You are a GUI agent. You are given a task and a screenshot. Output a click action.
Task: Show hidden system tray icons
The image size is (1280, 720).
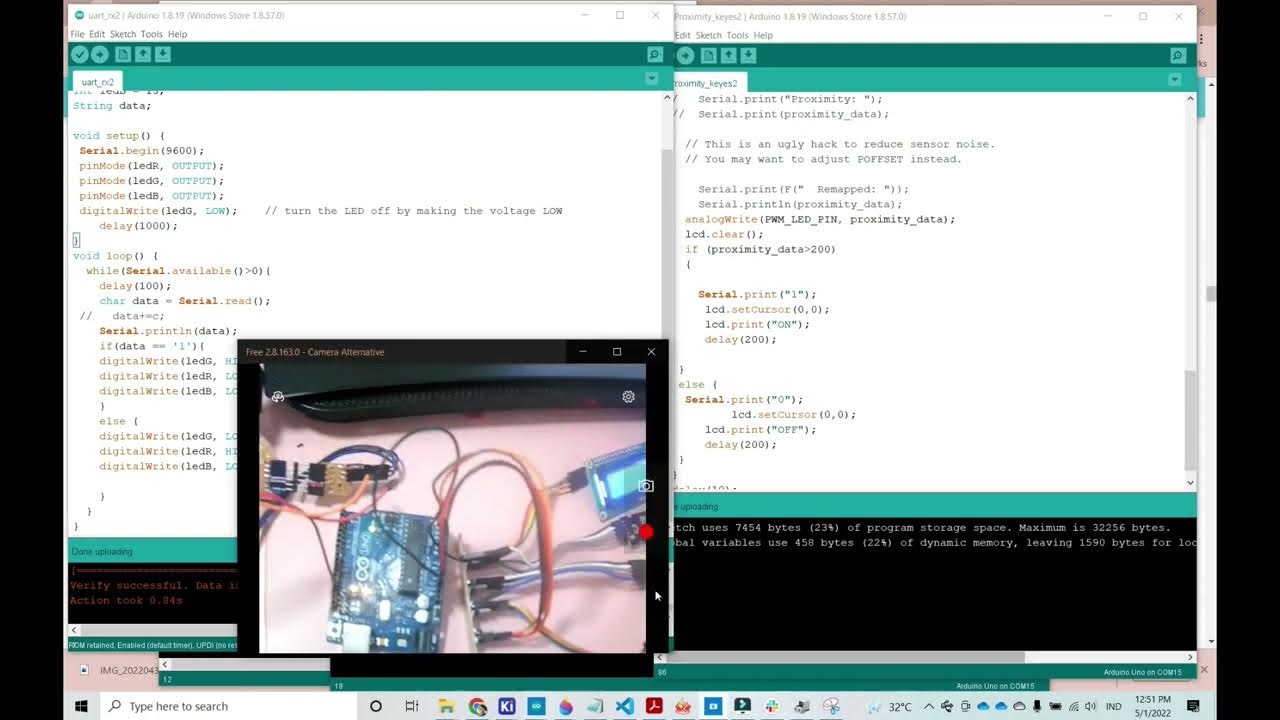(929, 706)
